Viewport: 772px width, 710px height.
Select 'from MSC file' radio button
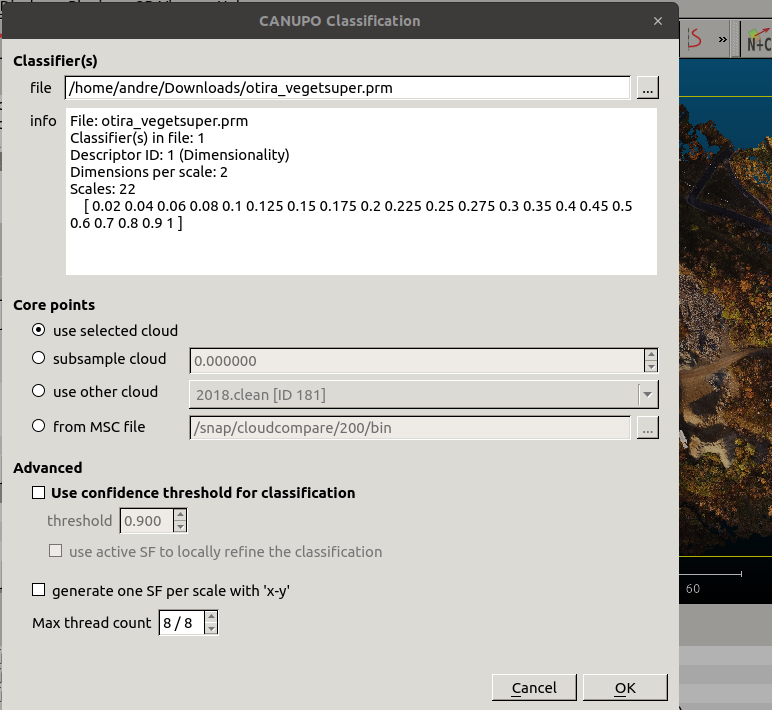pos(39,426)
